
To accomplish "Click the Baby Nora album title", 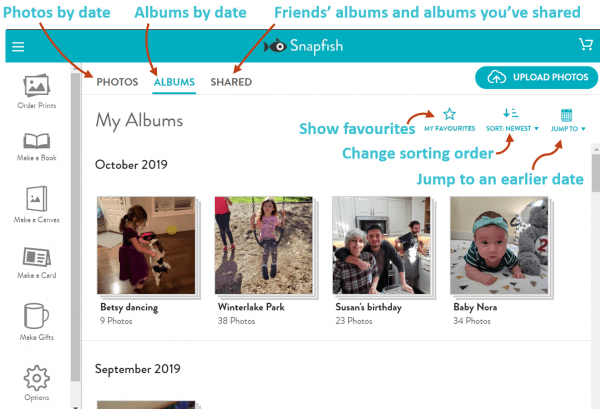I will (475, 308).
